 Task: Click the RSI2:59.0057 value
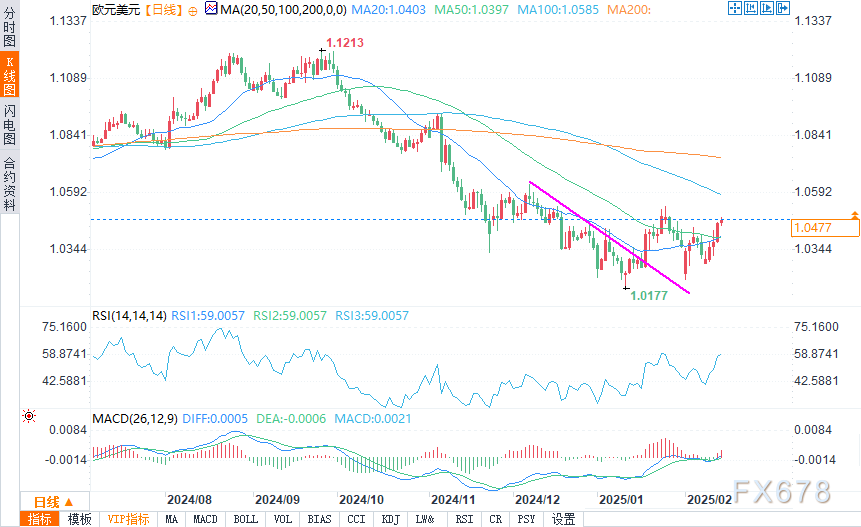[290, 316]
